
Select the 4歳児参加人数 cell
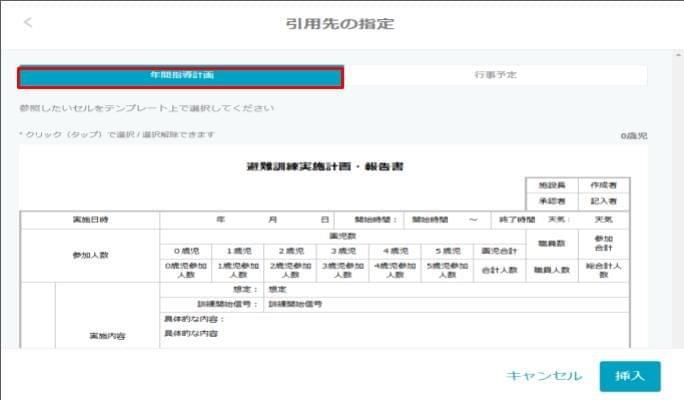pyautogui.click(x=395, y=269)
